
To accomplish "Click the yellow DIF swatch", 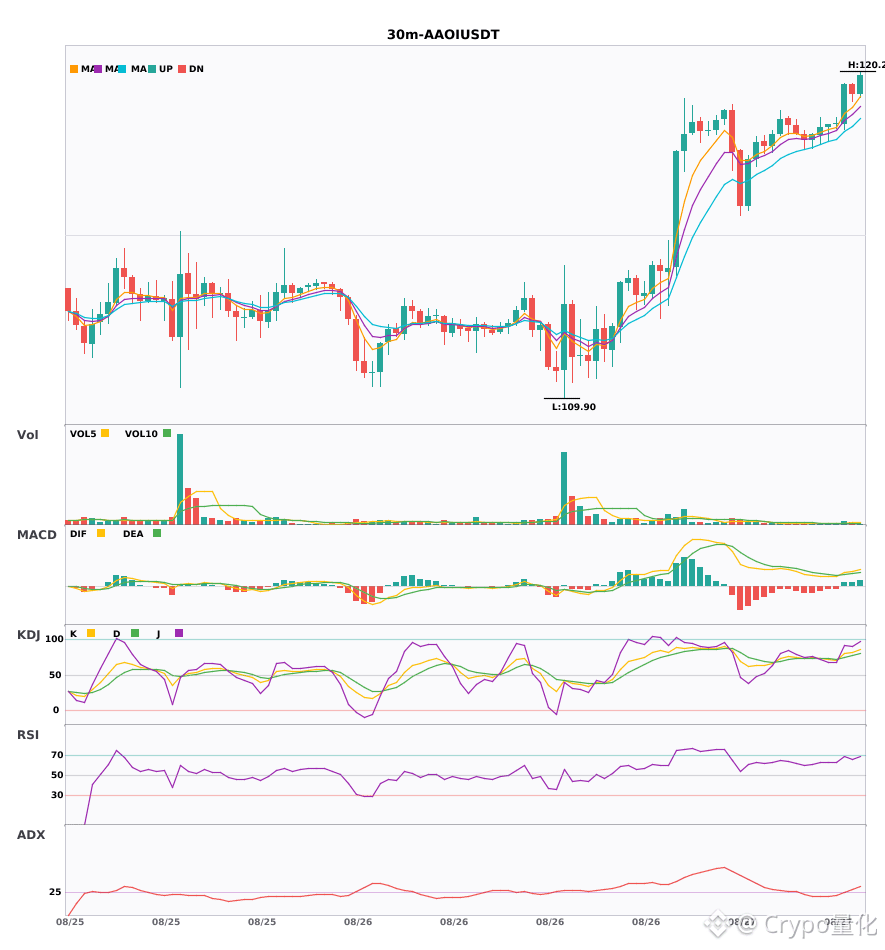I will (x=101, y=533).
